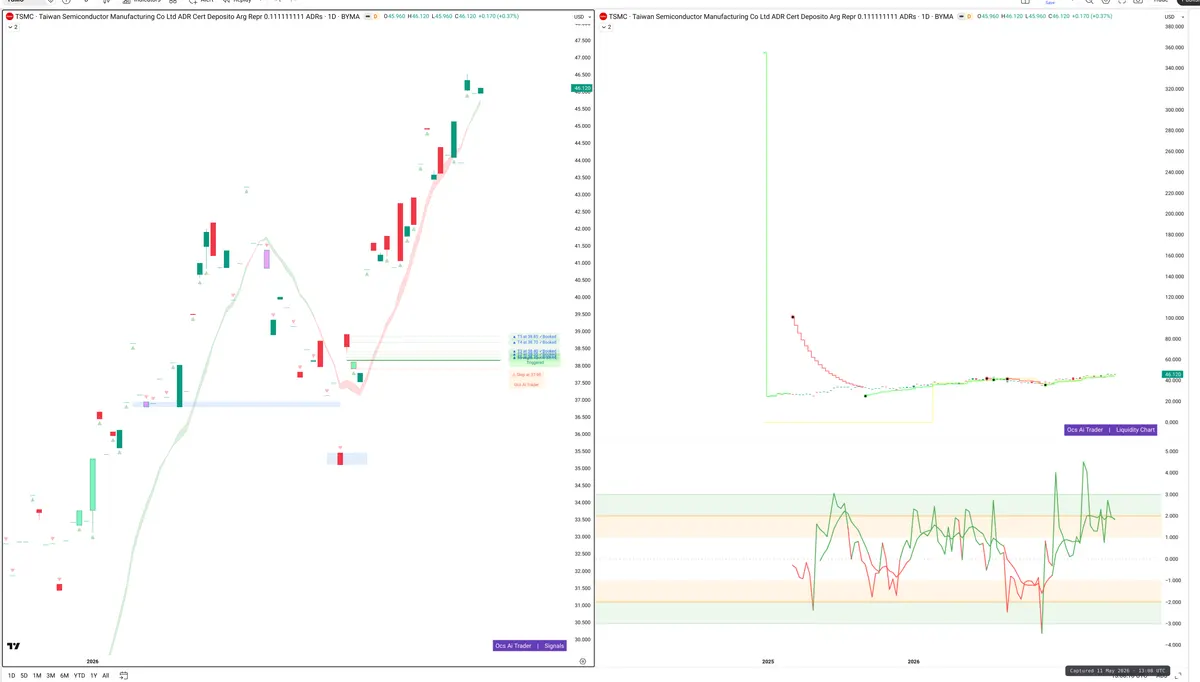The width and height of the screenshot is (1200, 682).
Task: Select the 1Y time range
Action: (94, 676)
